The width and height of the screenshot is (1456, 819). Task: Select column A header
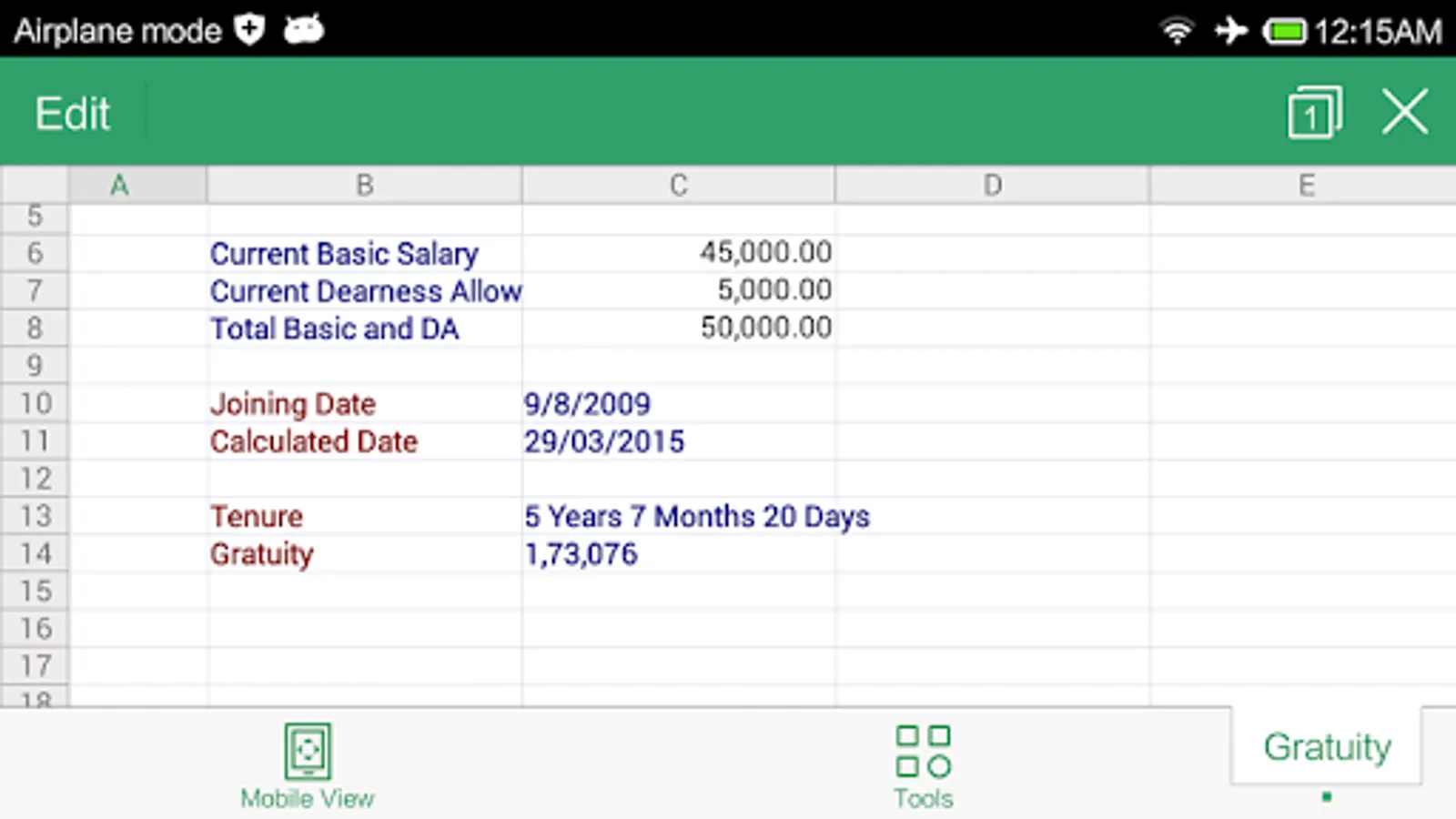pos(137,185)
